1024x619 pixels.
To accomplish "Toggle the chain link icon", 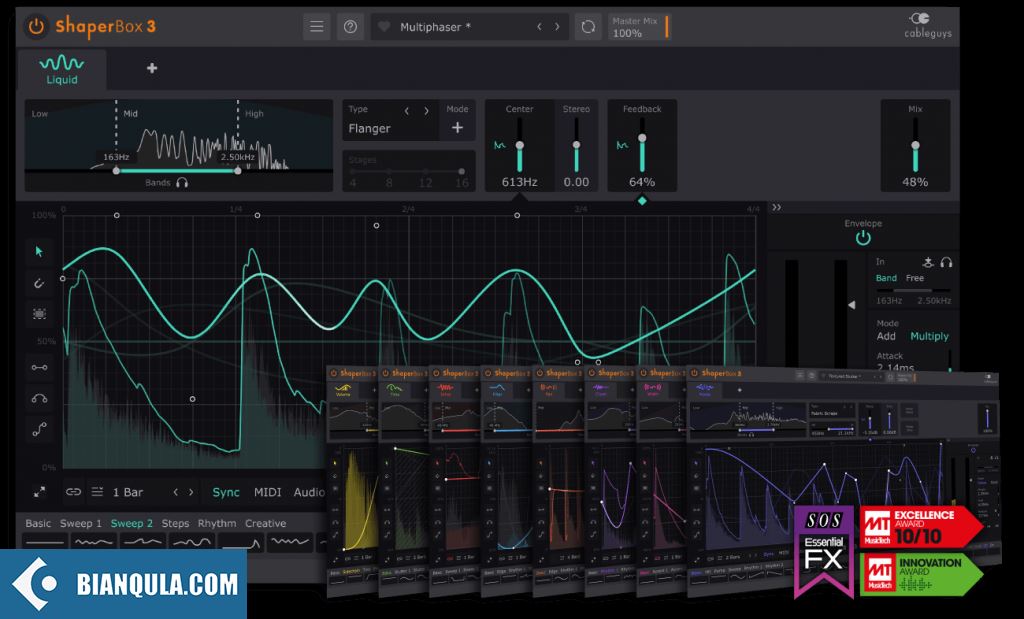I will (x=73, y=492).
